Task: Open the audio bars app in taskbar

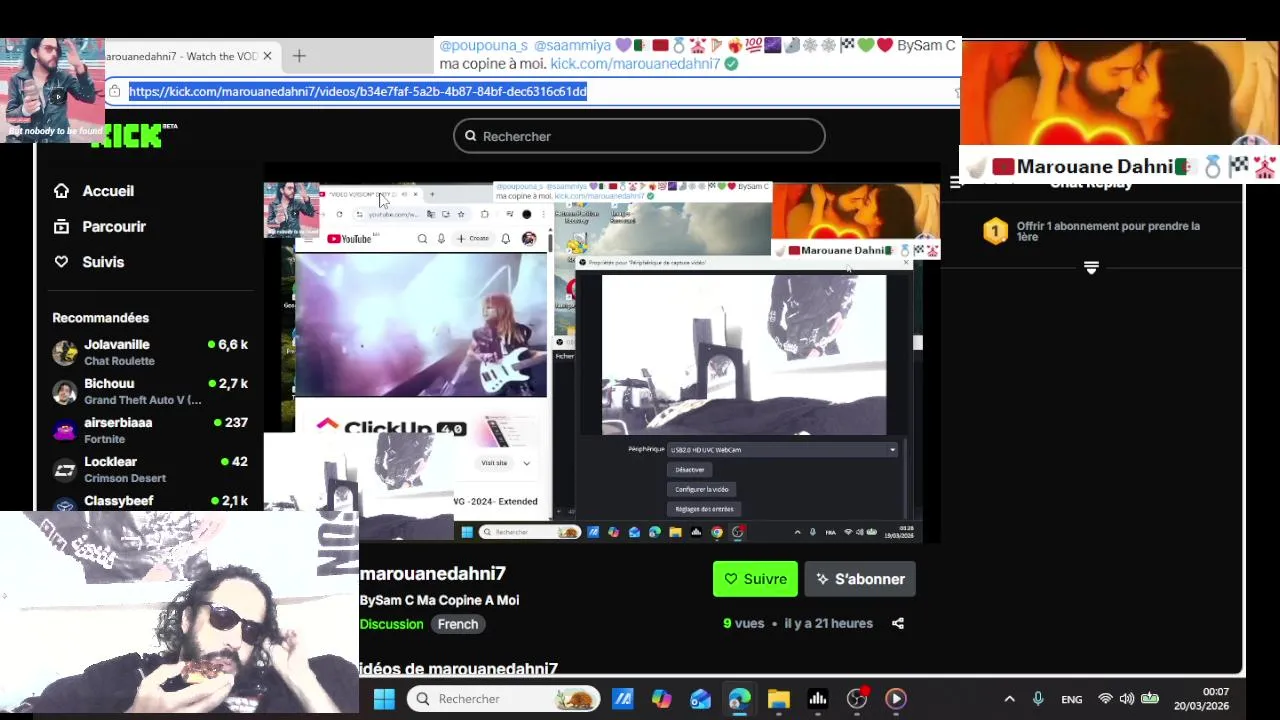Action: point(817,699)
